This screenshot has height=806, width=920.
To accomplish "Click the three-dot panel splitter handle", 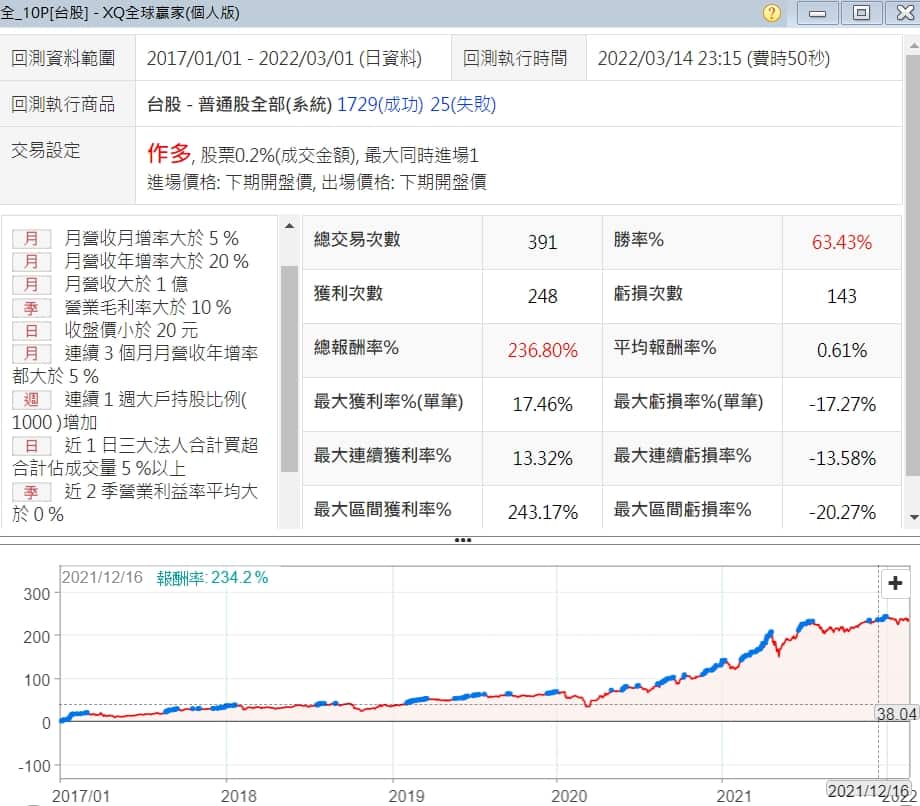I will (x=462, y=540).
